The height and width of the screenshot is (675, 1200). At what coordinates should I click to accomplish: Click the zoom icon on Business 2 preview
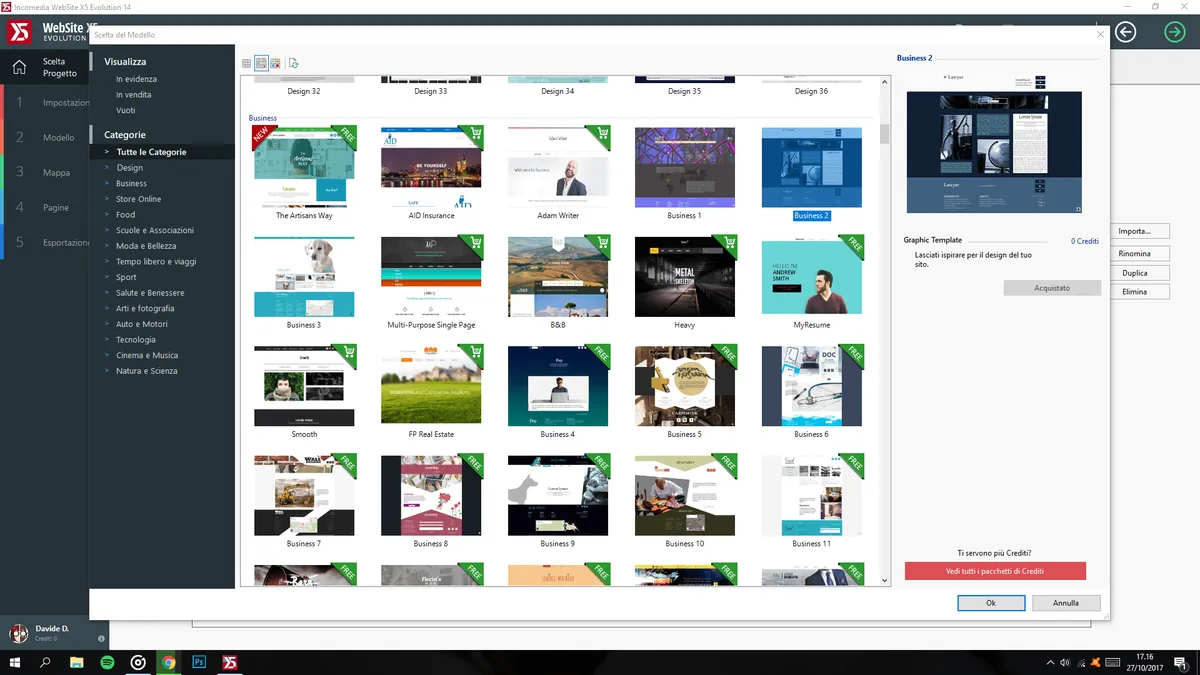[x=1078, y=209]
